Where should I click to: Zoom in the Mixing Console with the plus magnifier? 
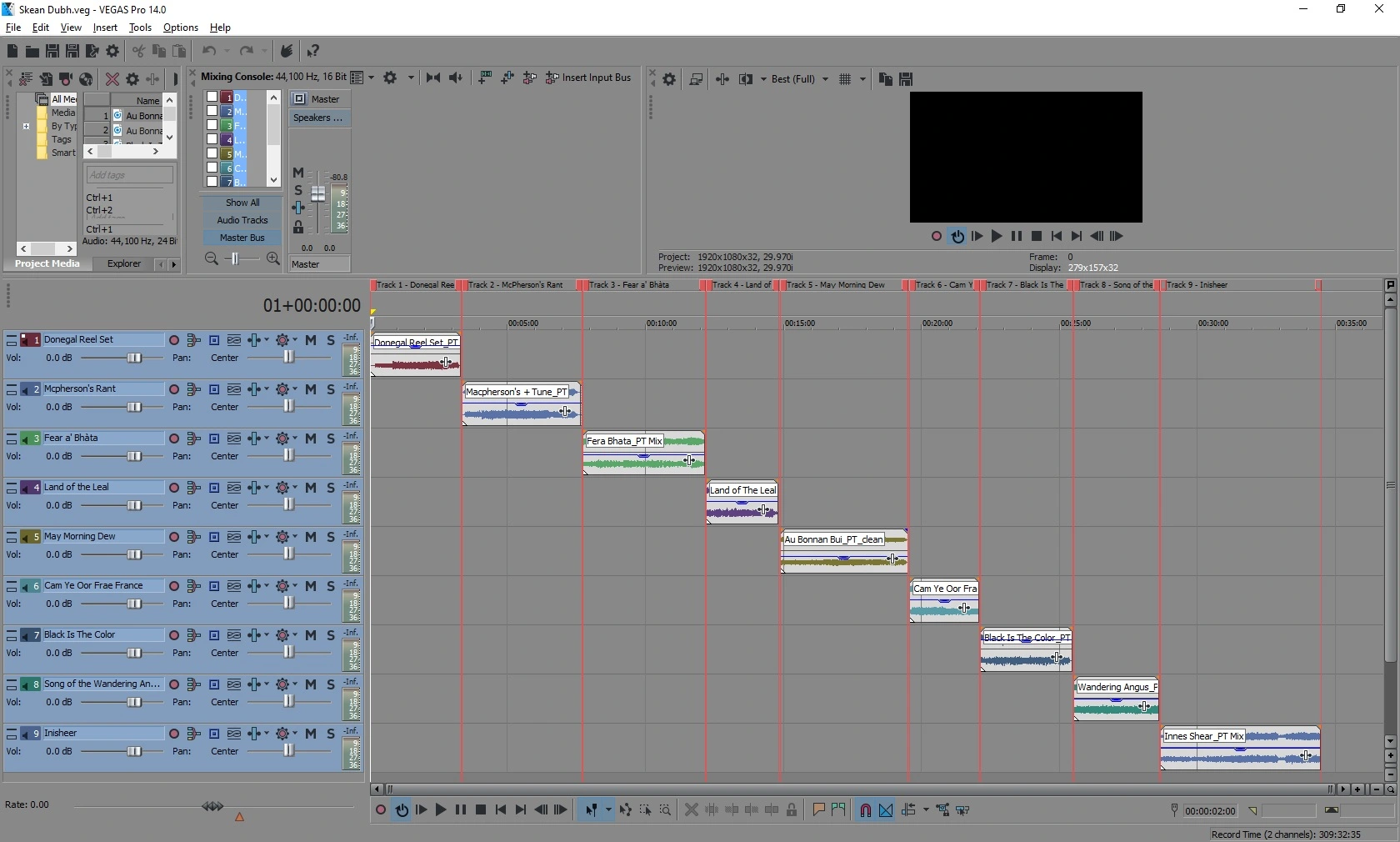pos(272,259)
